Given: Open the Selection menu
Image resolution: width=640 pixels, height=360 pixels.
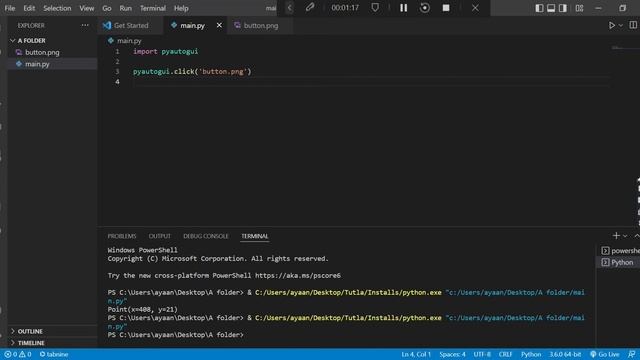Looking at the screenshot, I should click(x=57, y=8).
